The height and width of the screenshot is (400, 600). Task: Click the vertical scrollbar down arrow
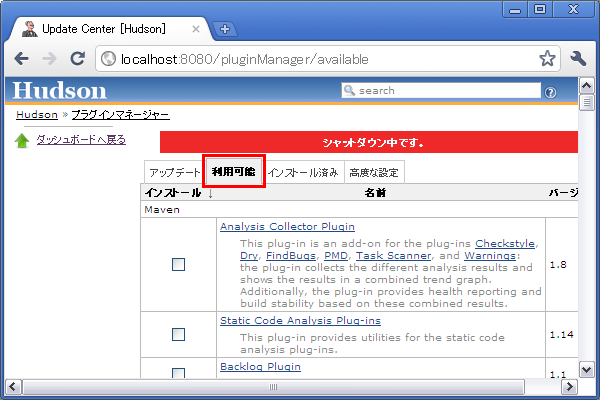[586, 370]
